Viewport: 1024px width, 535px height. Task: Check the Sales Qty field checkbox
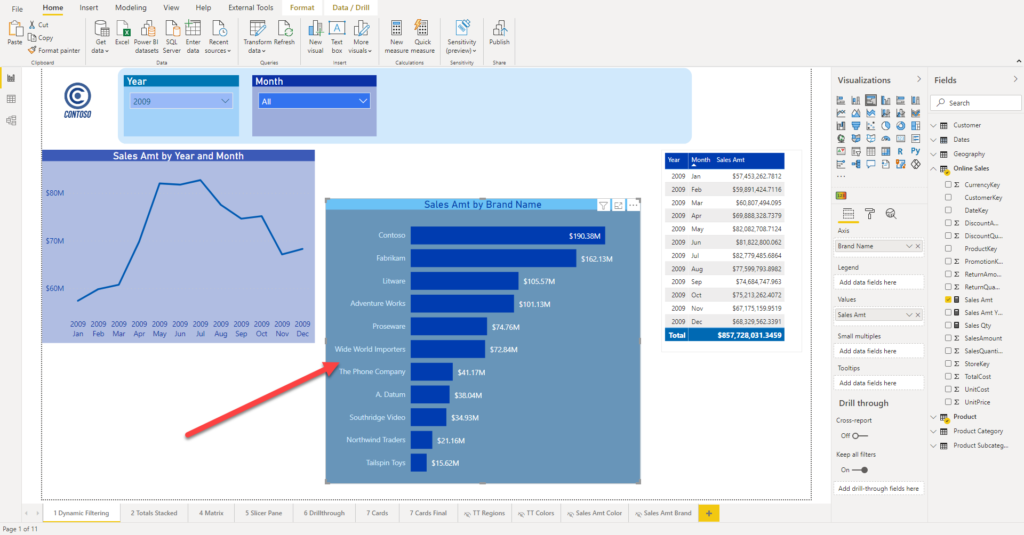click(x=948, y=325)
